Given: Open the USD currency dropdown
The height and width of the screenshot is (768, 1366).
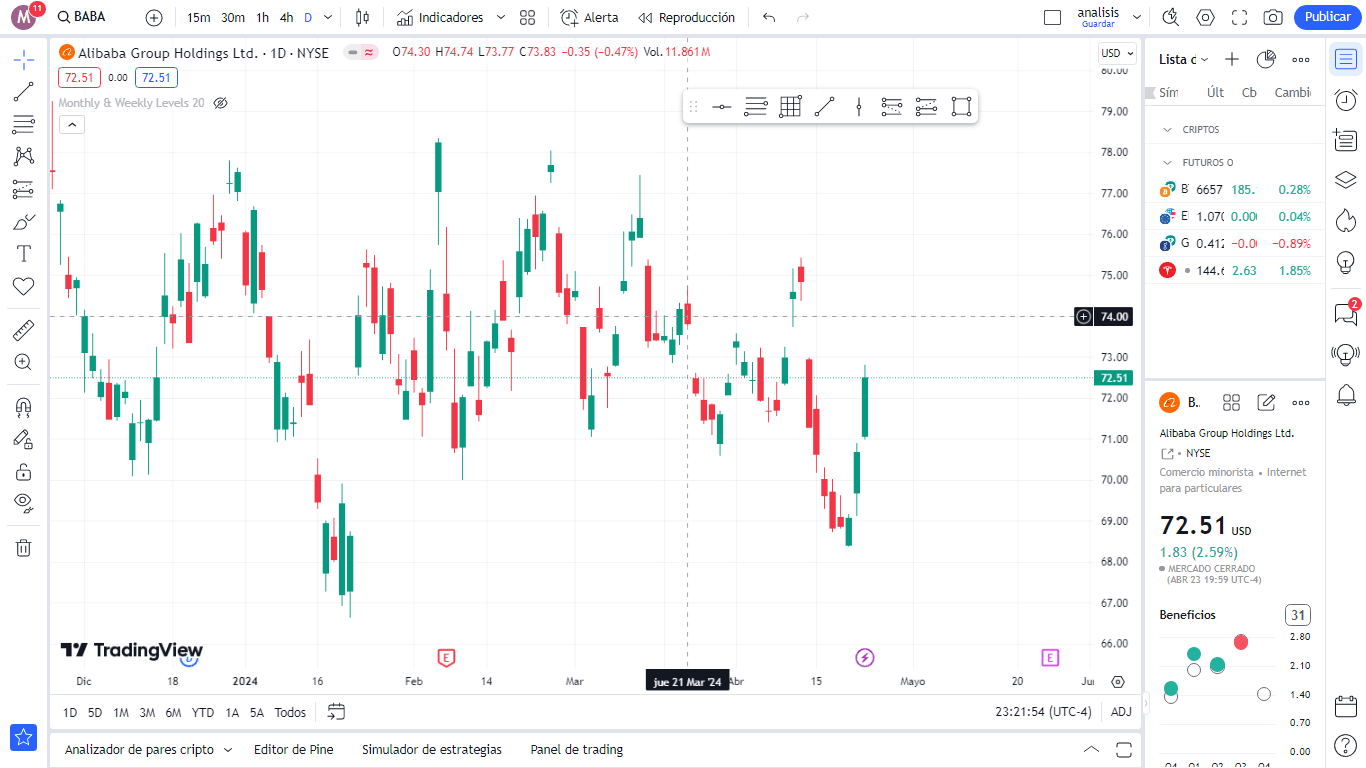Looking at the screenshot, I should coord(1116,53).
